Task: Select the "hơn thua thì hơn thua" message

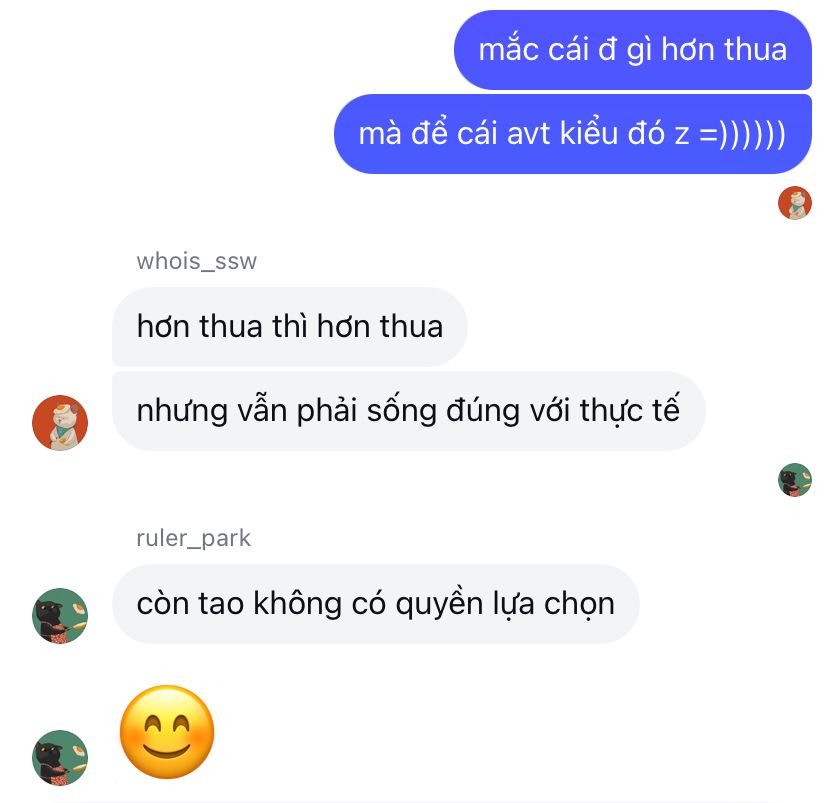Action: pos(289,327)
